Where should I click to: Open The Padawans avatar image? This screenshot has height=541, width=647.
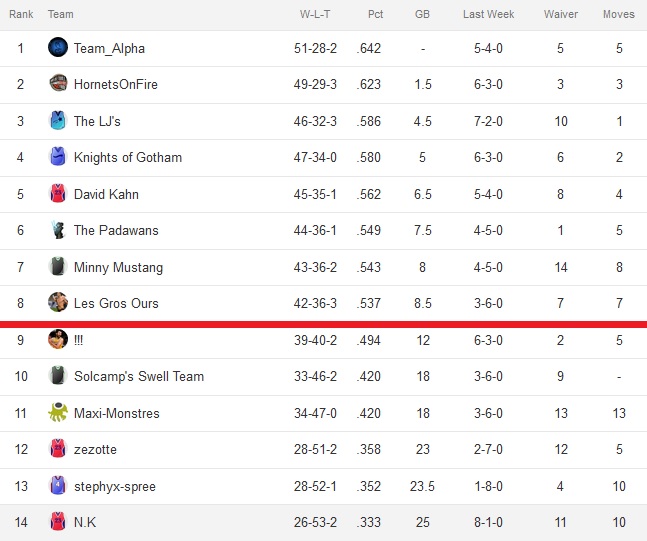coord(58,229)
